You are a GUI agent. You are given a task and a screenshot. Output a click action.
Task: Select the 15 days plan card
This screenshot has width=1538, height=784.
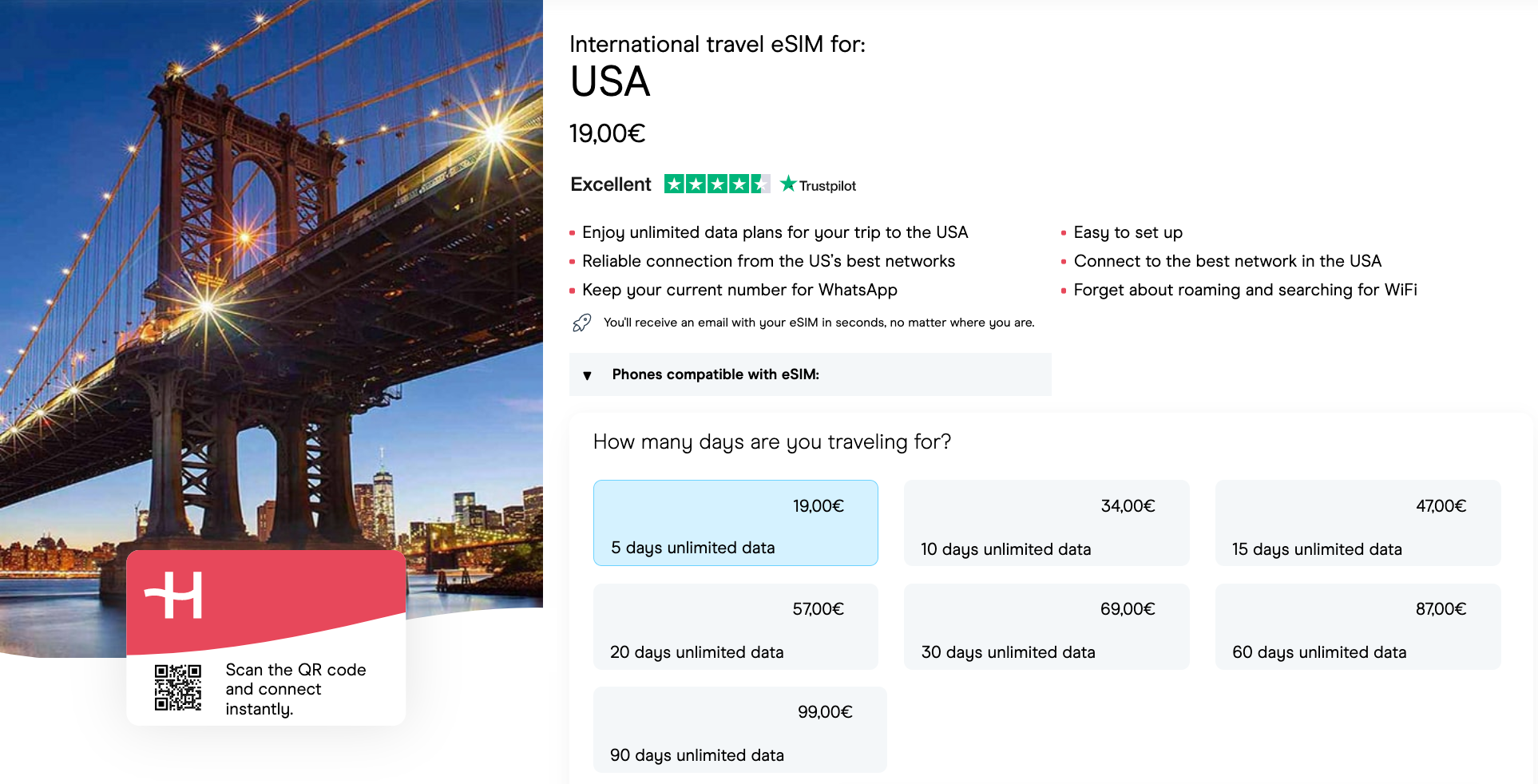[1357, 523]
